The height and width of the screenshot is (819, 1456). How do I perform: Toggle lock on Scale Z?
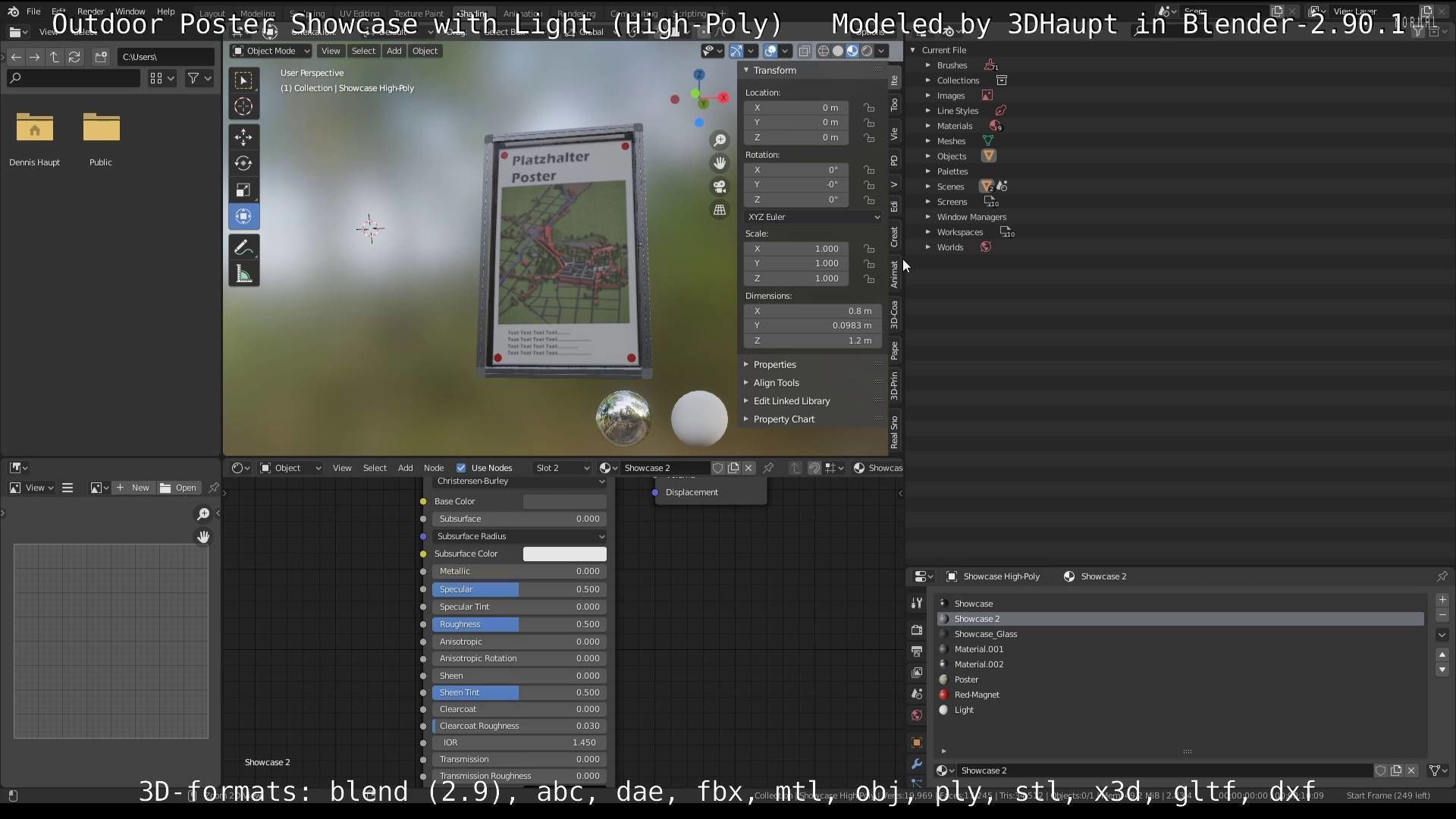(x=869, y=278)
